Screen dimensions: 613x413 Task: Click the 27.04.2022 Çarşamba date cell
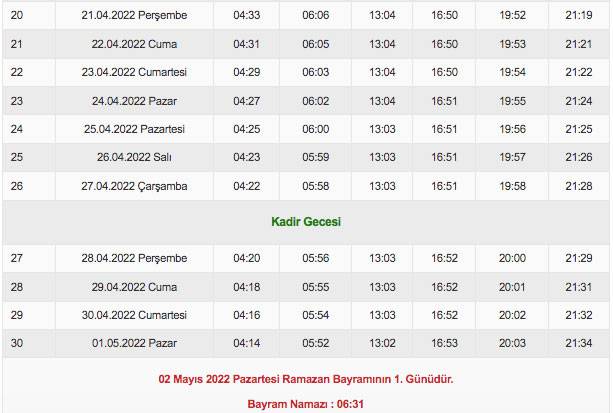click(134, 186)
